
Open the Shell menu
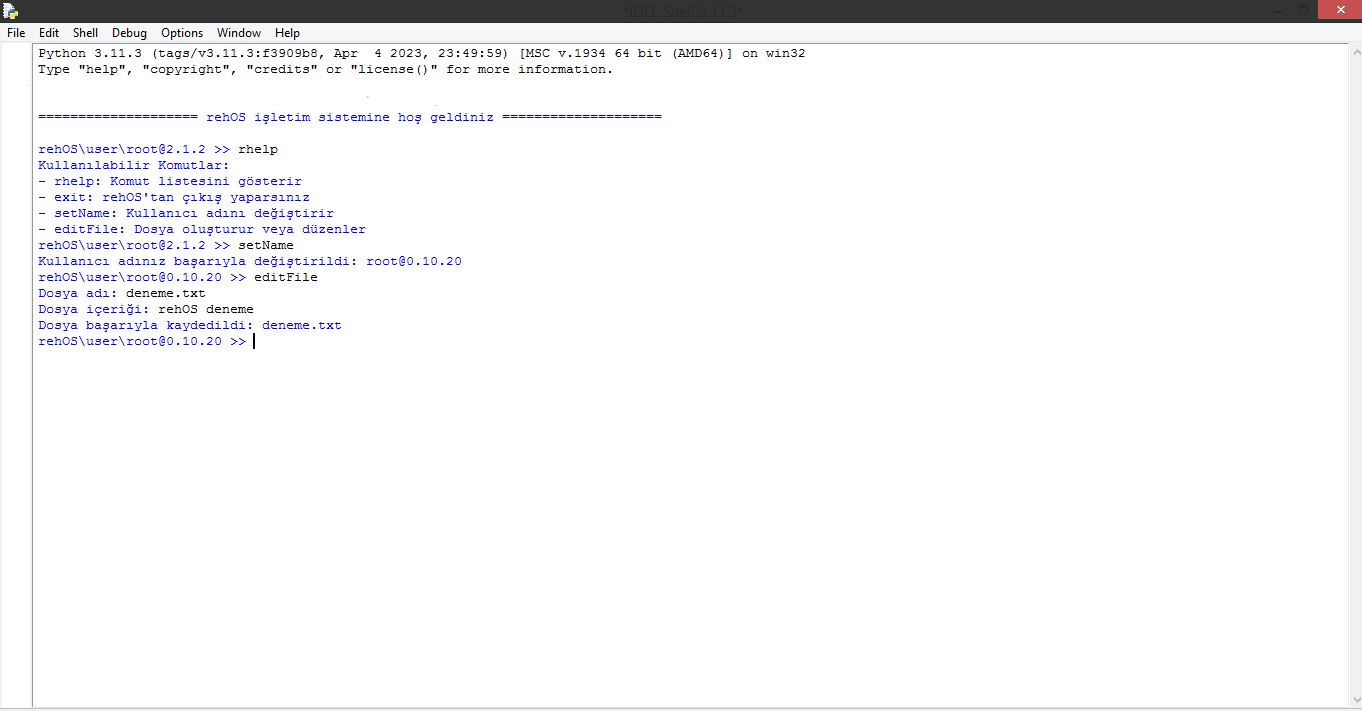coord(86,33)
